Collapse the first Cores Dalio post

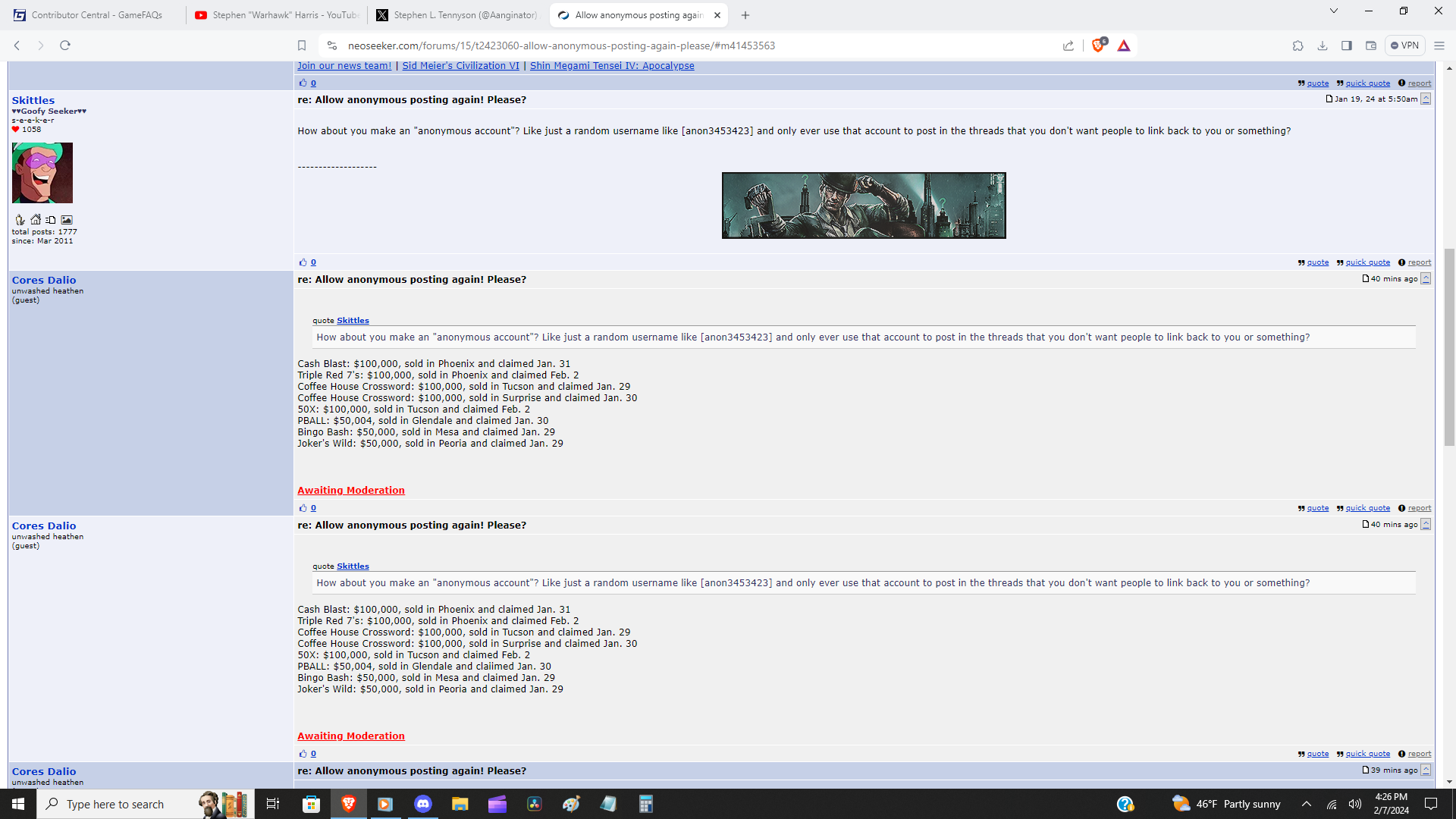1426,278
